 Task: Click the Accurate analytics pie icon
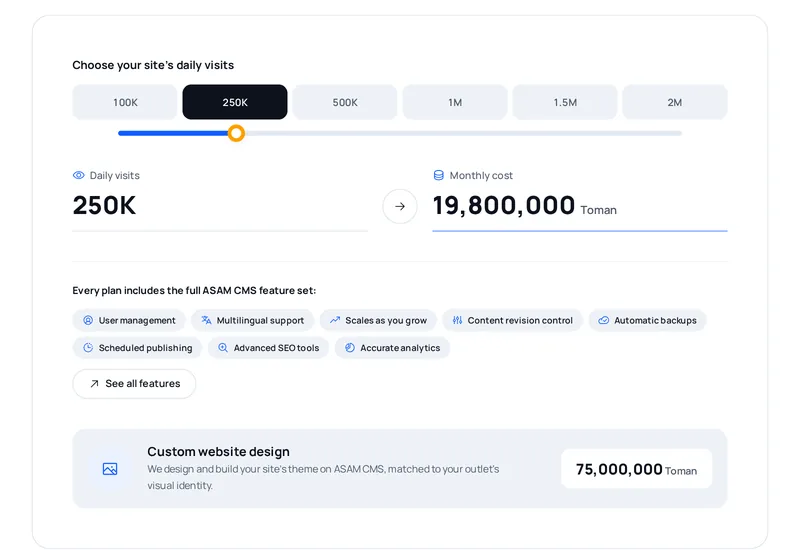point(349,347)
